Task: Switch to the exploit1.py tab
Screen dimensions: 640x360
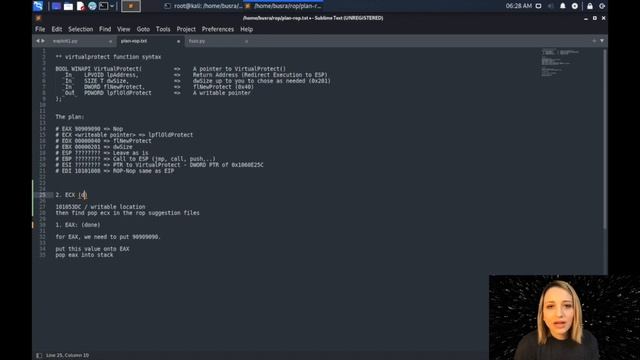Action: pyautogui.click(x=81, y=41)
